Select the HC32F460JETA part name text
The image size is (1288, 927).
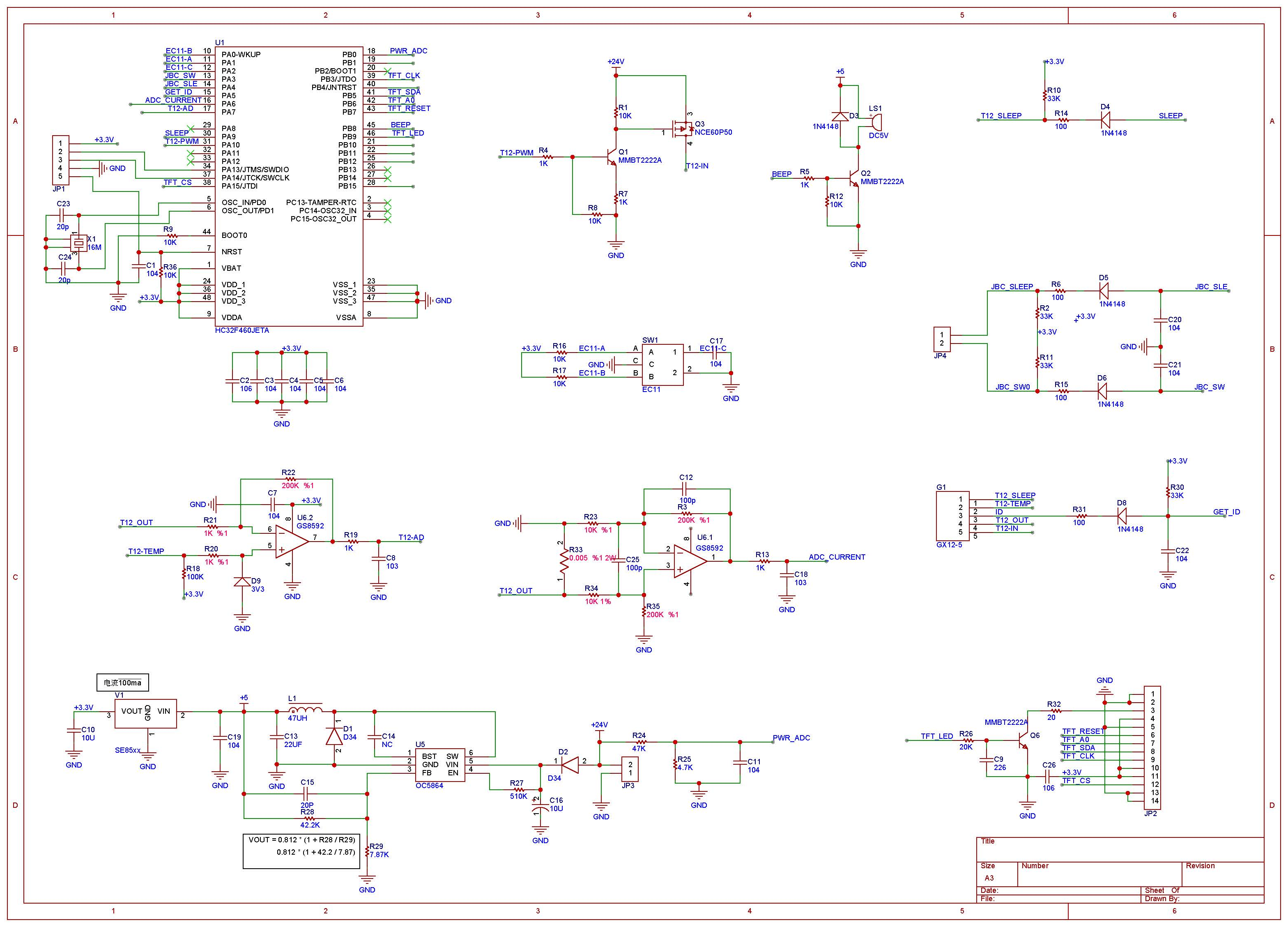coord(242,330)
